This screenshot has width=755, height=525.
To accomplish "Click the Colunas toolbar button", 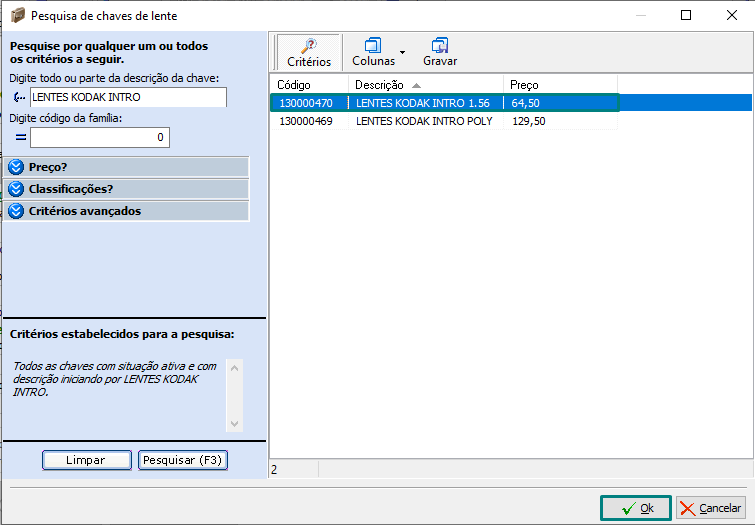I will pyautogui.click(x=373, y=52).
